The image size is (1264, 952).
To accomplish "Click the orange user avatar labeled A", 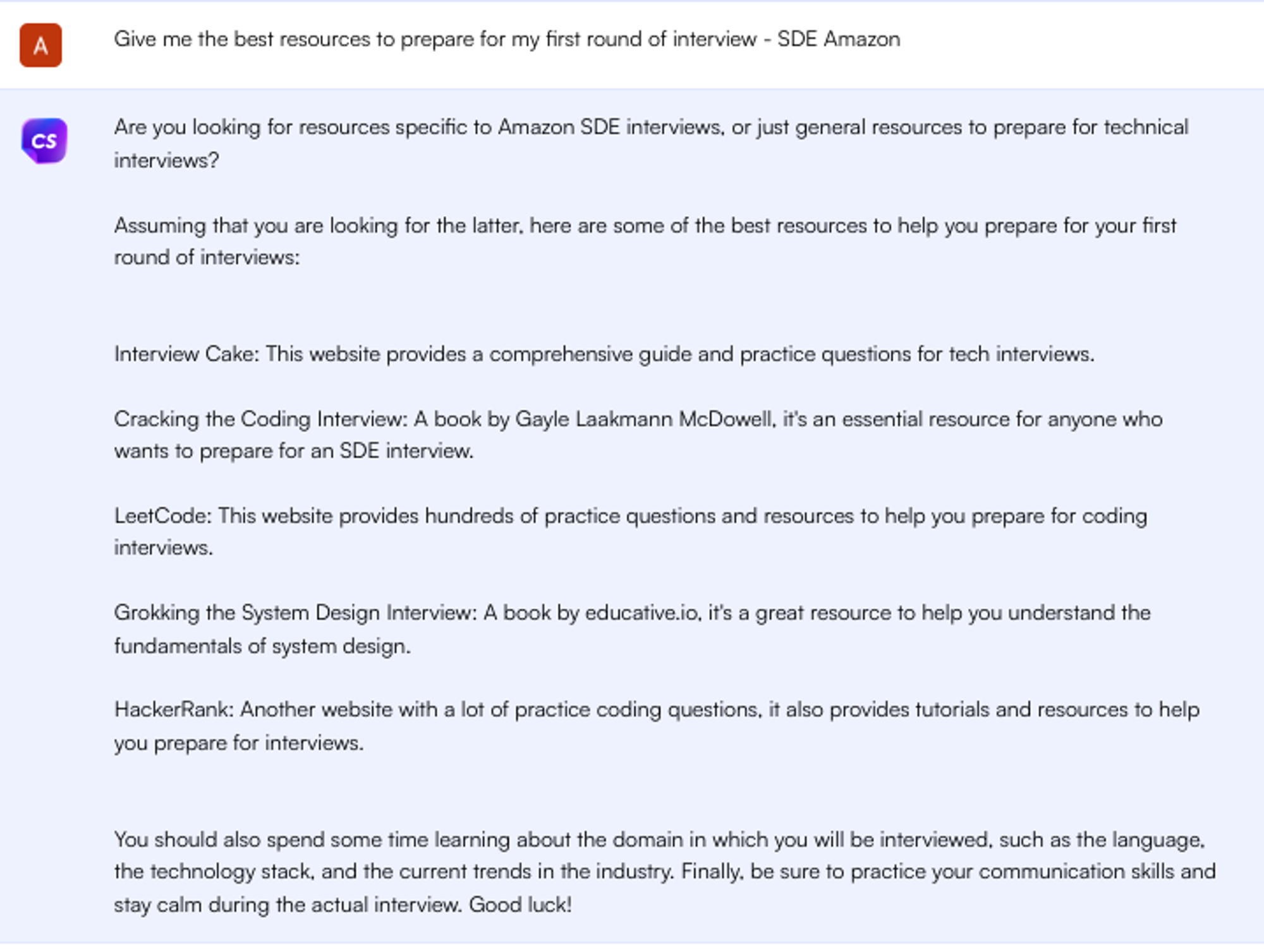I will click(40, 45).
